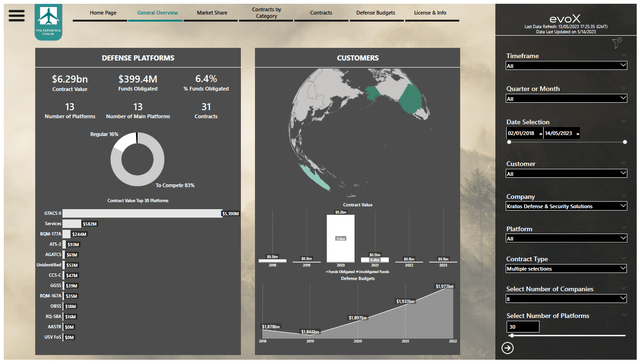Click the circled arrow icon at panel bottom
The image size is (640, 363).
(x=507, y=348)
